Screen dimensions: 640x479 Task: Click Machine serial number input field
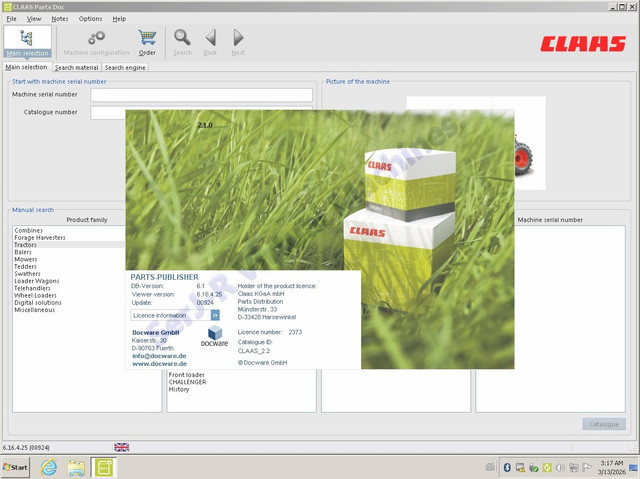coord(201,95)
